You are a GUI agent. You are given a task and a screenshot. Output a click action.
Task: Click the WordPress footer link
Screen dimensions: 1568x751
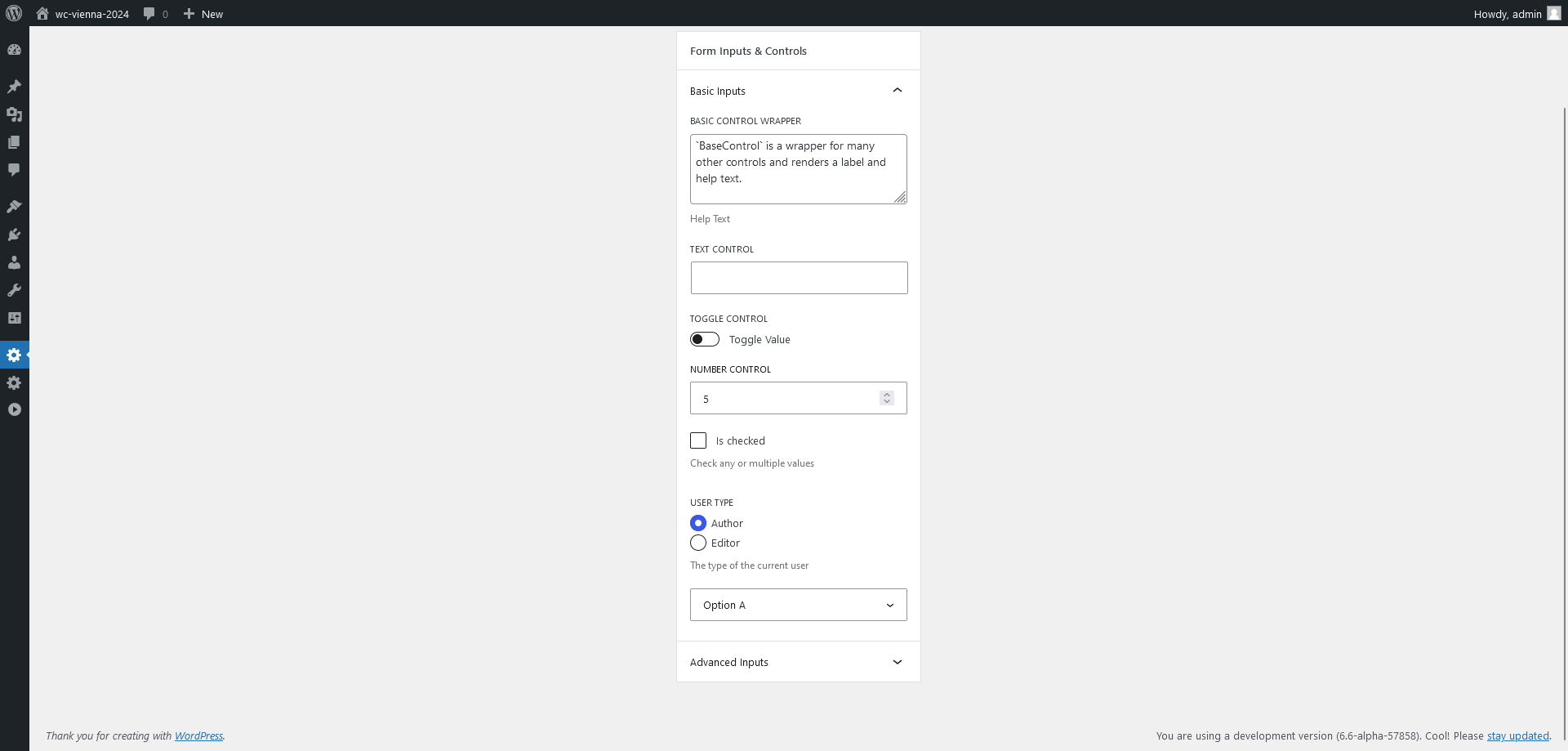pyautogui.click(x=198, y=735)
